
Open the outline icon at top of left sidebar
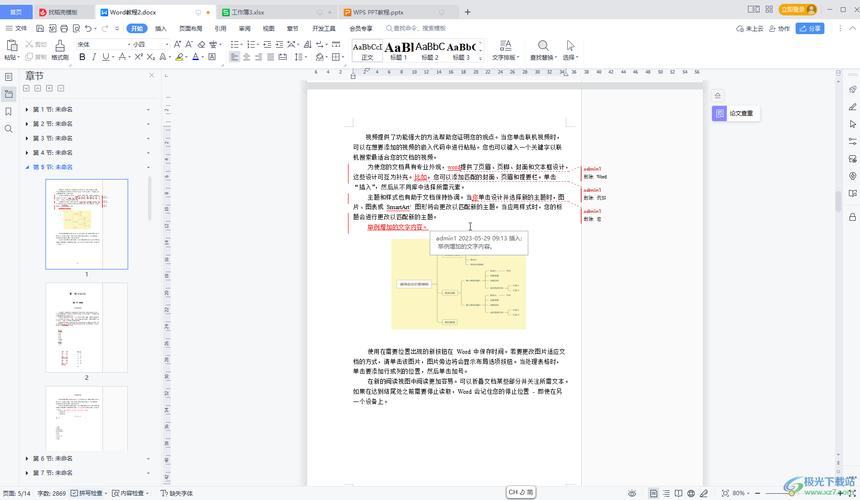(8, 77)
